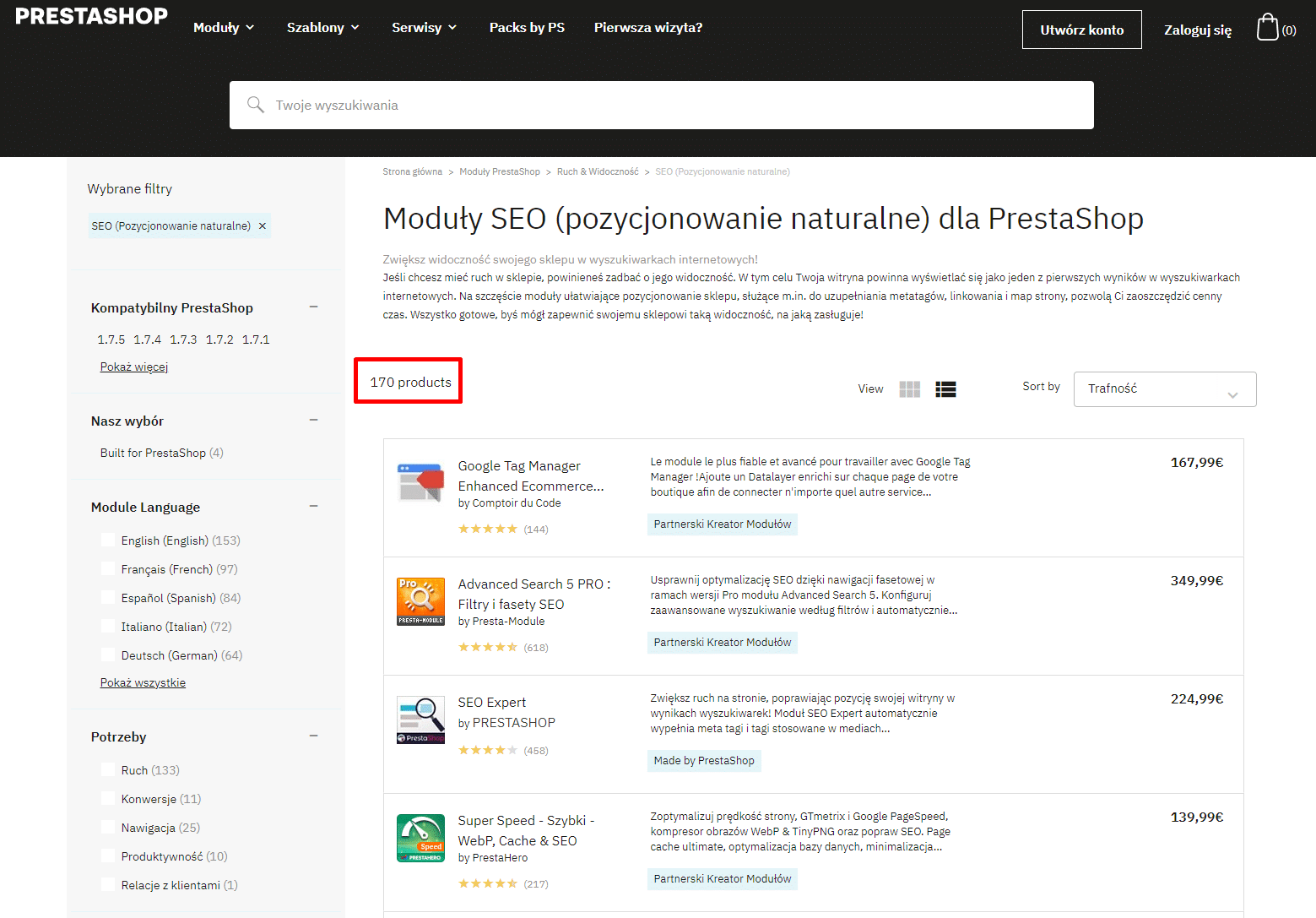Collapse the Module Language section
Screen dimensions: 1316x918
click(x=314, y=506)
